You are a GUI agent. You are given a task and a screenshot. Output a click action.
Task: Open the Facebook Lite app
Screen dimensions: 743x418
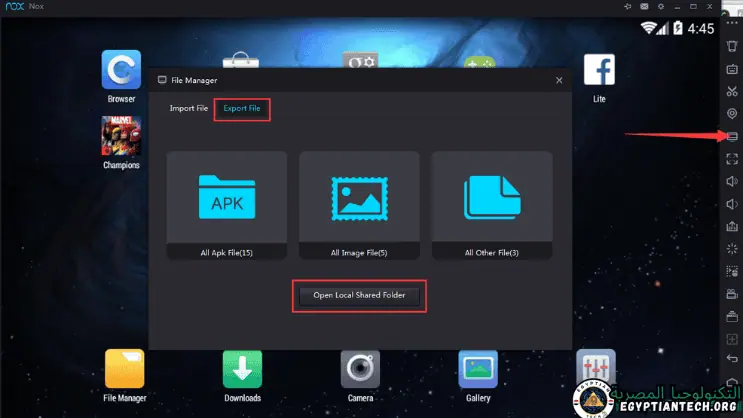(x=599, y=70)
